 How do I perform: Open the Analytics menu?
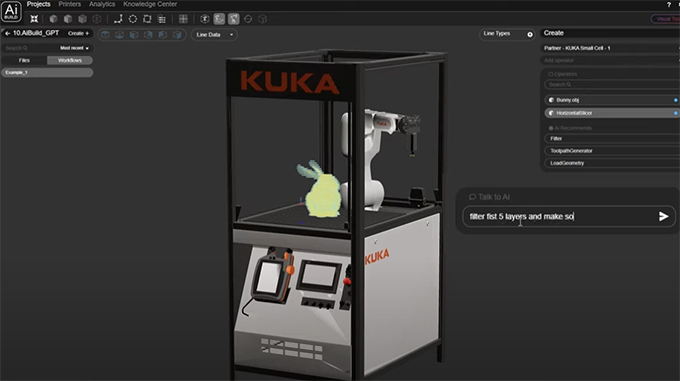click(102, 4)
